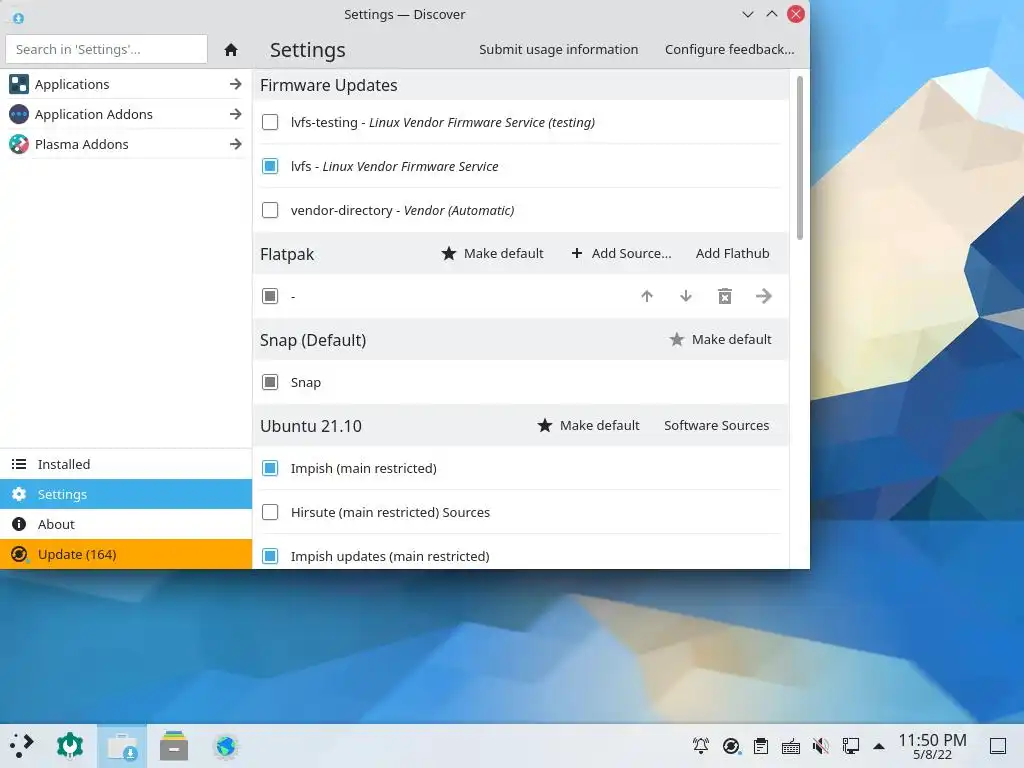The width and height of the screenshot is (1024, 768).
Task: Click Make default in Snap header
Action: tap(720, 340)
